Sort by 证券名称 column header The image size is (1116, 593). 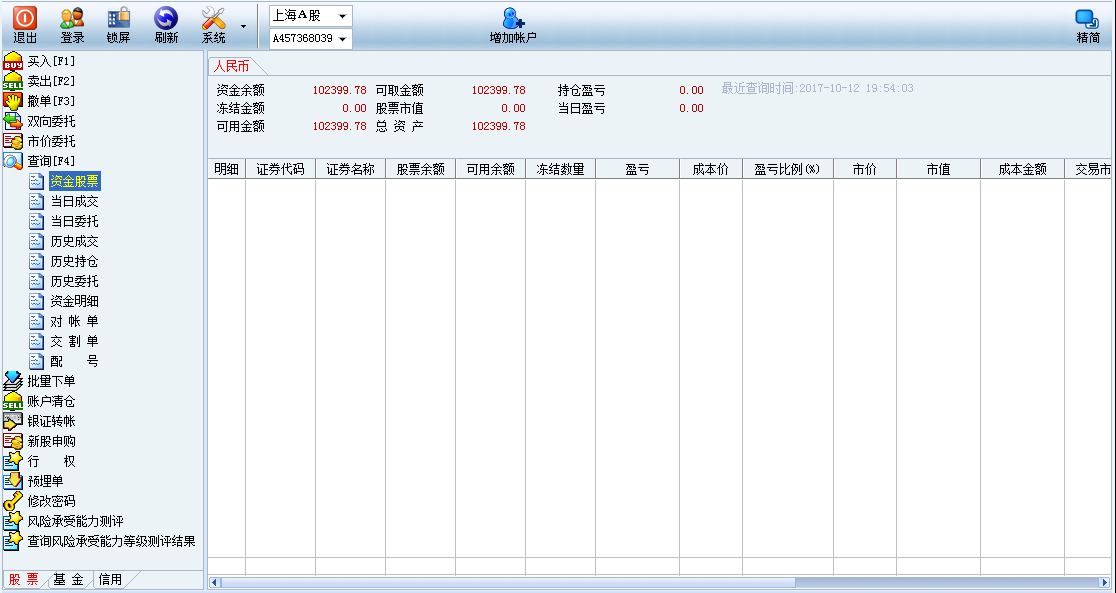[350, 169]
